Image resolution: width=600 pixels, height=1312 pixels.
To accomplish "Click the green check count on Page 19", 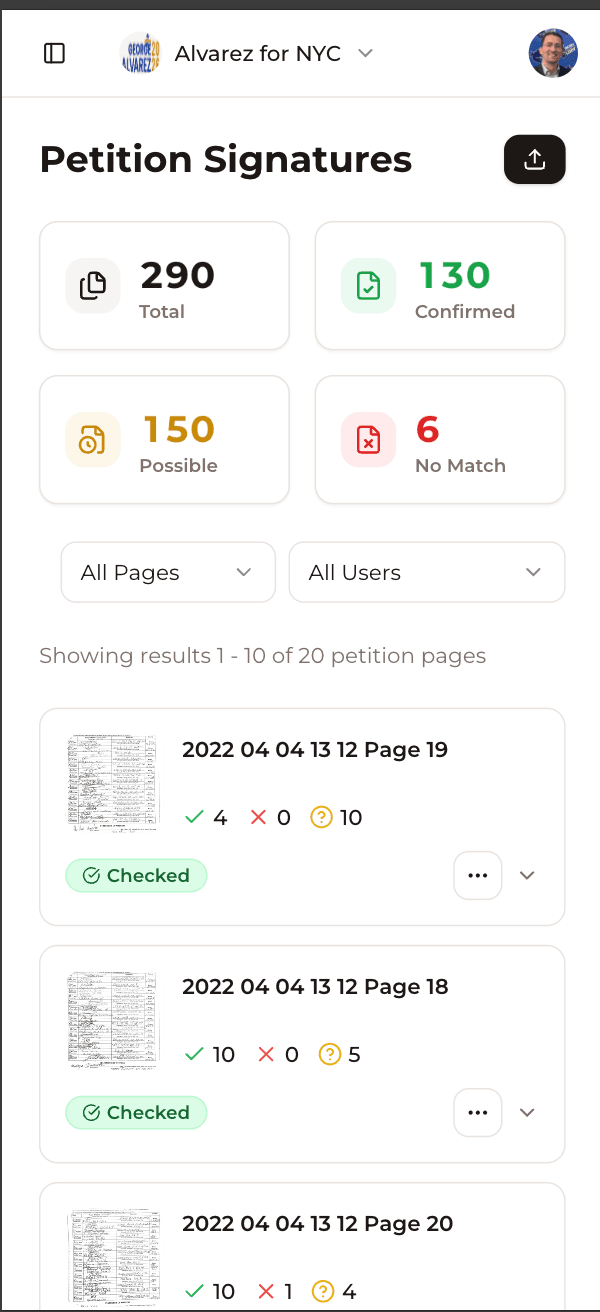I will point(204,817).
